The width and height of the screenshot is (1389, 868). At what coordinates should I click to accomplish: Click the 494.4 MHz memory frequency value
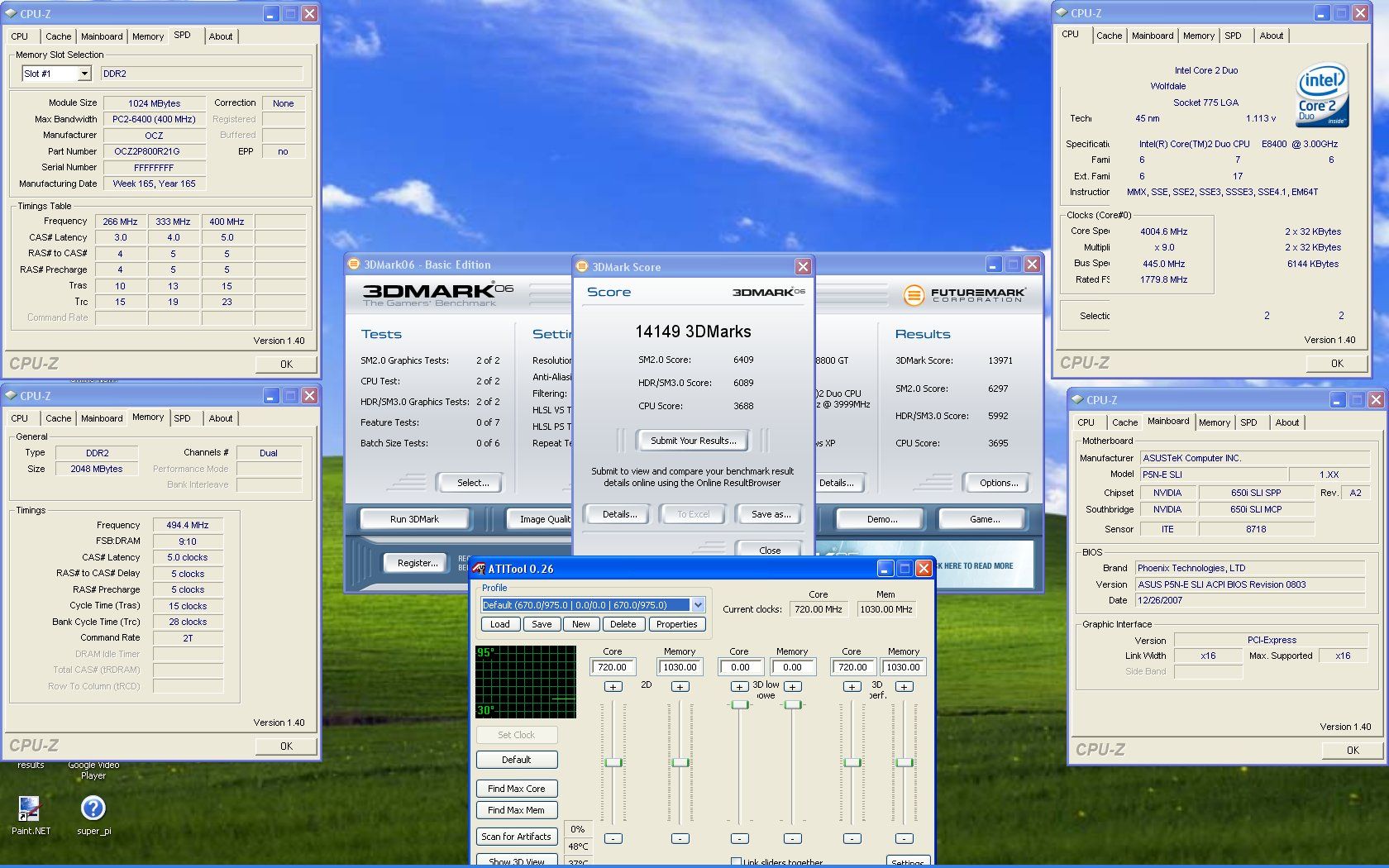pos(188,525)
